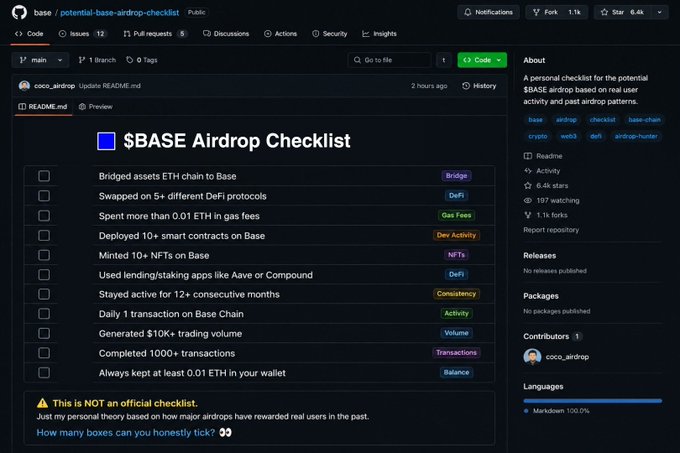The width and height of the screenshot is (680, 453).
Task: View 1.1k forks in sidebar
Action: tap(546, 215)
